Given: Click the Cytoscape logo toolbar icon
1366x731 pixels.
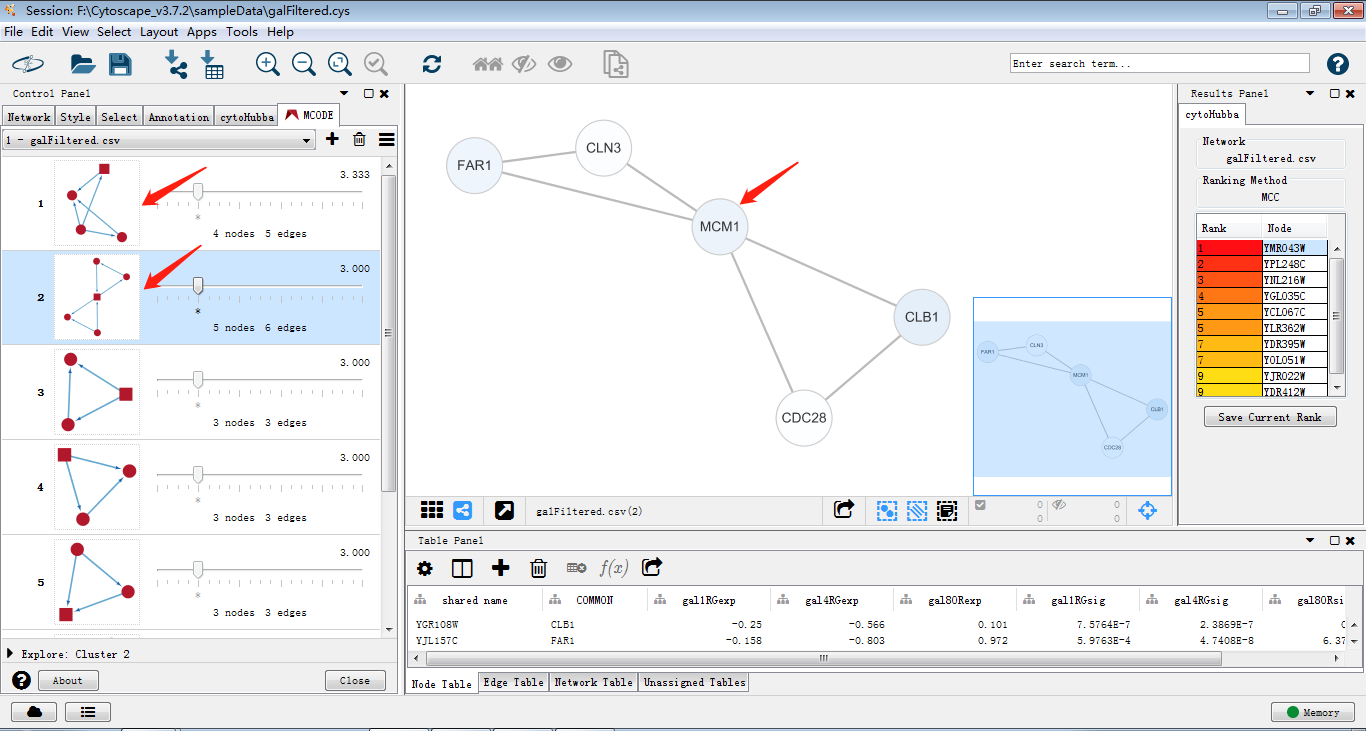Looking at the screenshot, I should (28, 64).
